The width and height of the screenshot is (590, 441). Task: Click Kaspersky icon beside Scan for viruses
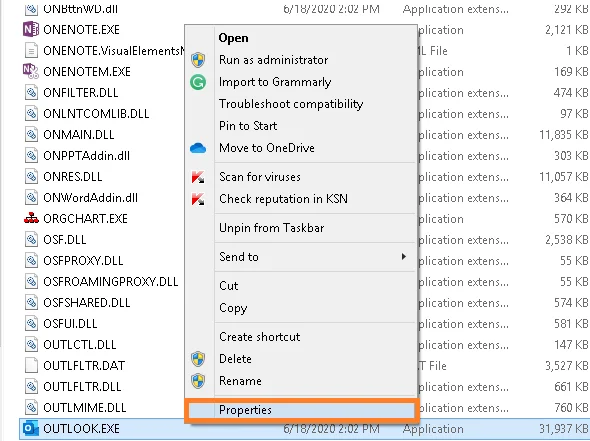[198, 177]
